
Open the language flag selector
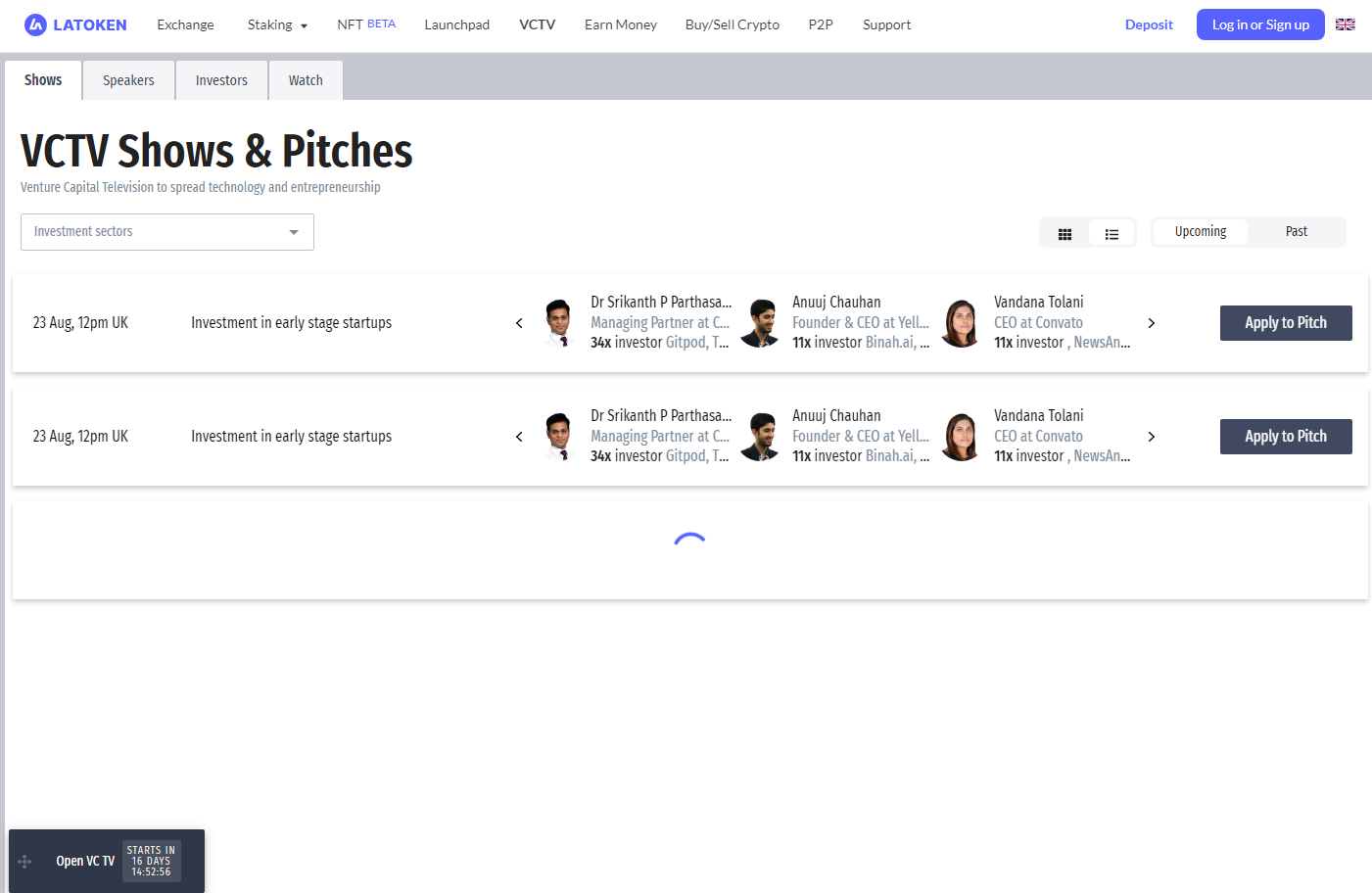click(x=1346, y=24)
